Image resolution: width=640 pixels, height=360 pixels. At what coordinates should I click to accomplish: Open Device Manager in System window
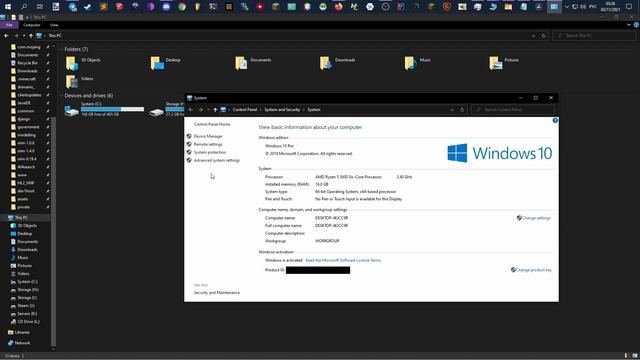(x=208, y=136)
